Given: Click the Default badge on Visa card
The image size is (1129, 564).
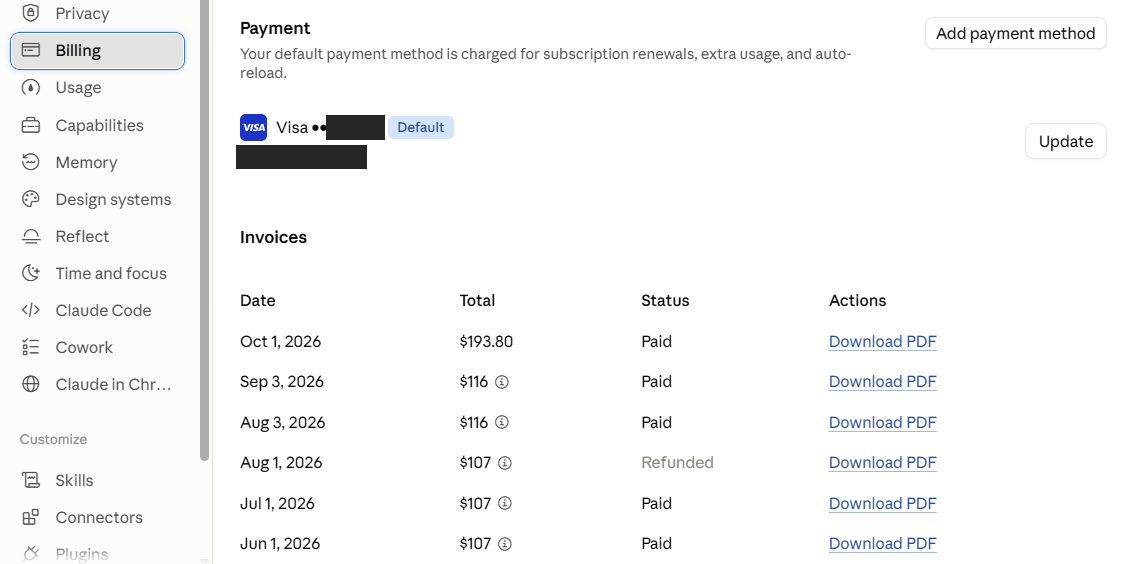Looking at the screenshot, I should [420, 127].
